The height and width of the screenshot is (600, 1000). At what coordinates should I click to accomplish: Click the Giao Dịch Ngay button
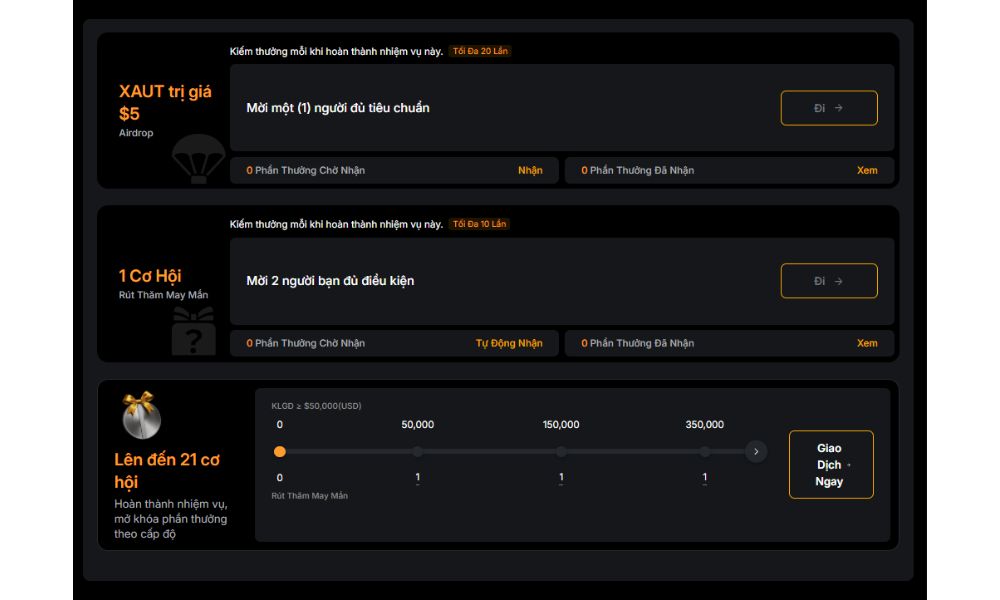830,465
